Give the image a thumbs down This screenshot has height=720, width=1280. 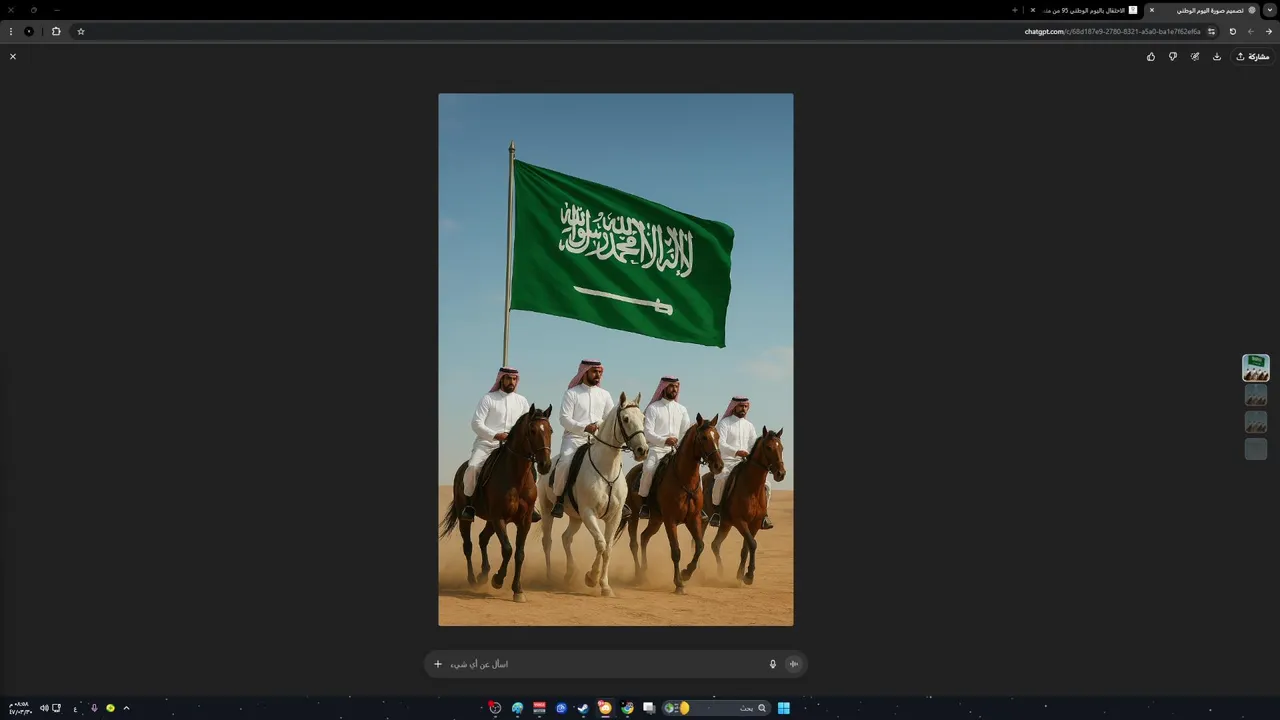pos(1173,57)
